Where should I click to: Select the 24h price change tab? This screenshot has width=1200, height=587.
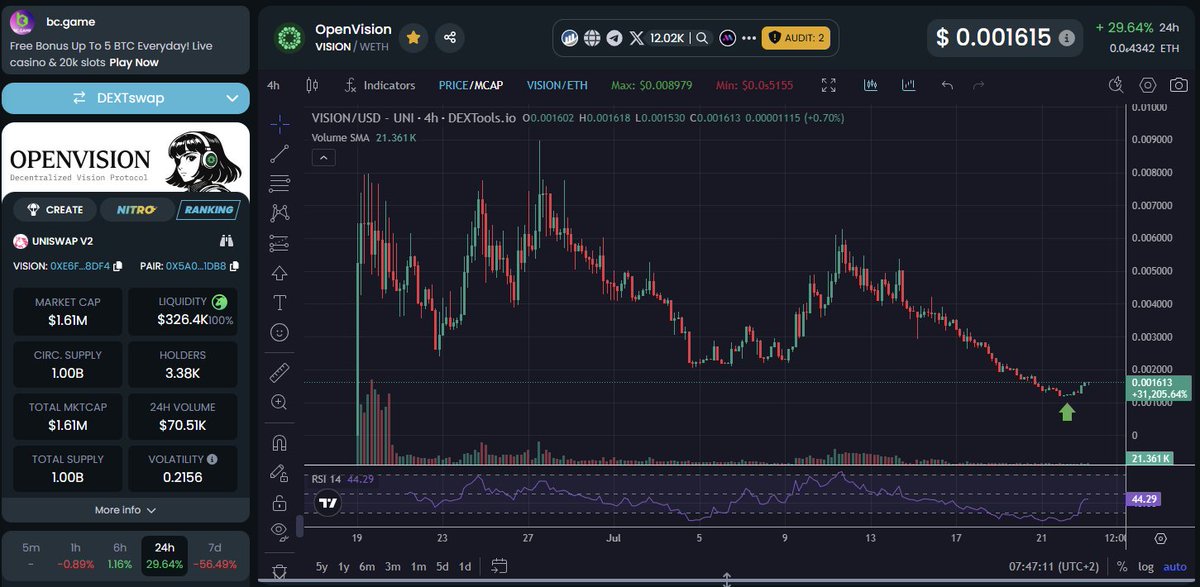164,556
